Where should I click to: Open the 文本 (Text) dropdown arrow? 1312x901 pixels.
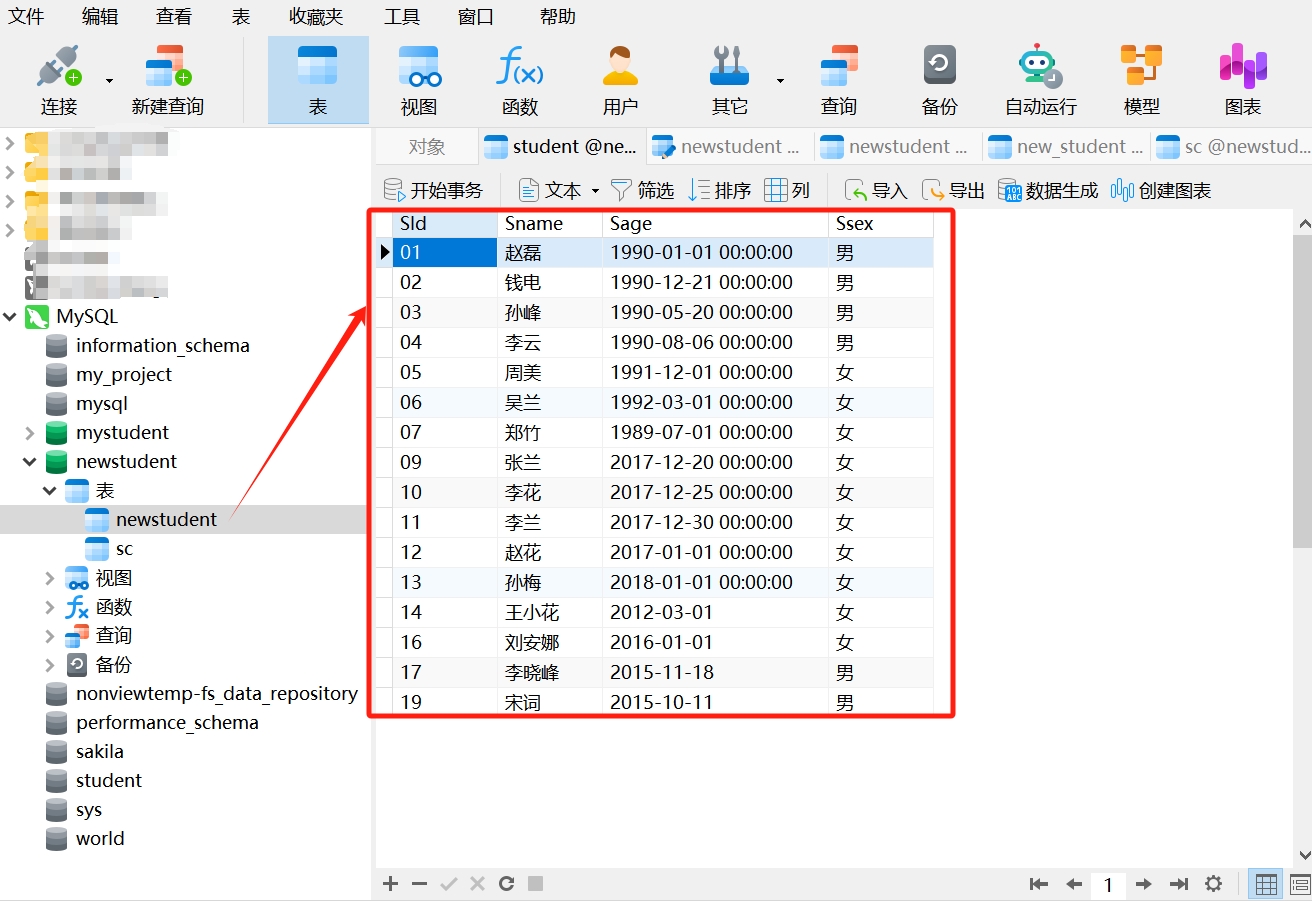click(595, 191)
